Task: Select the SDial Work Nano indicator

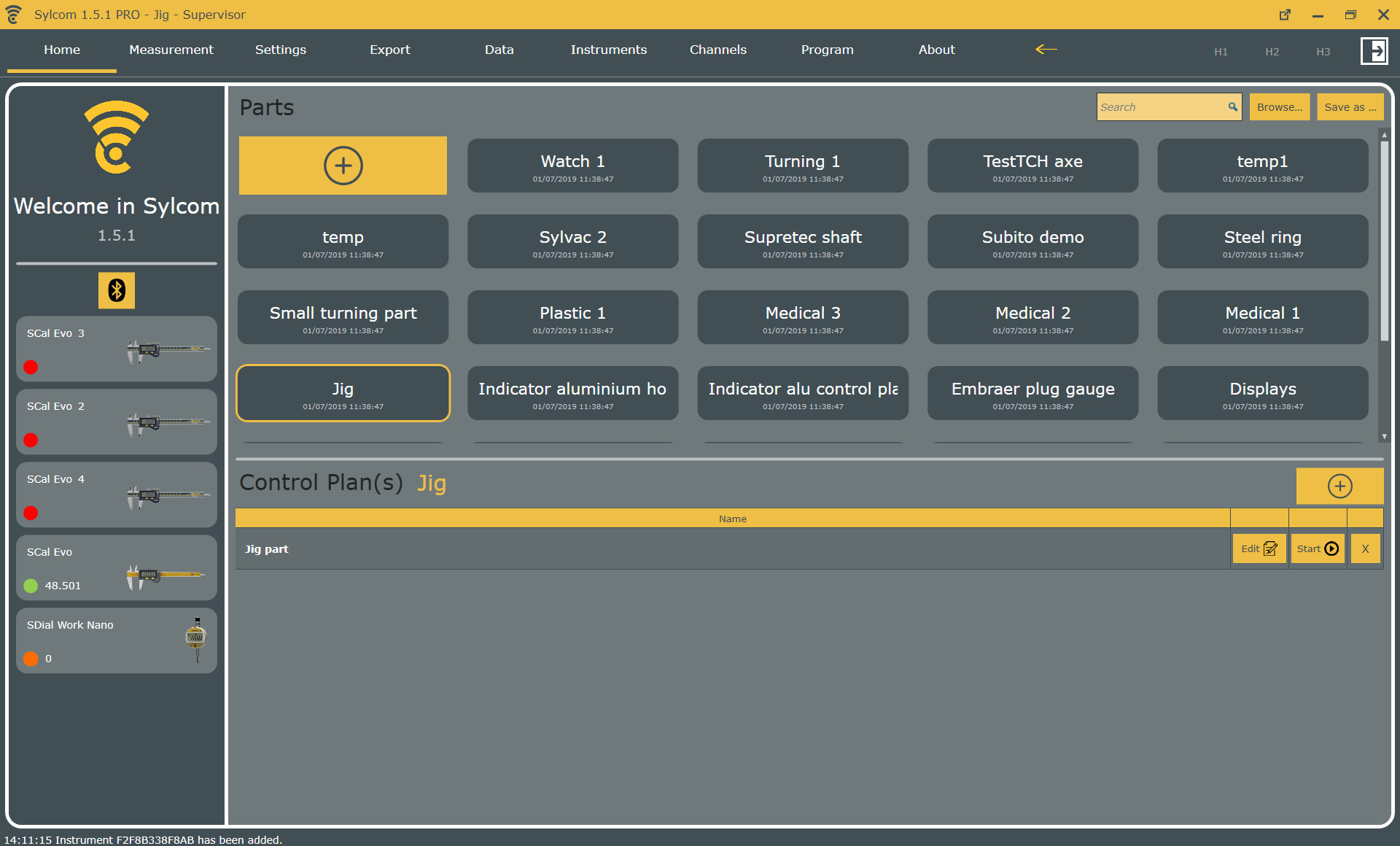Action: [x=117, y=640]
